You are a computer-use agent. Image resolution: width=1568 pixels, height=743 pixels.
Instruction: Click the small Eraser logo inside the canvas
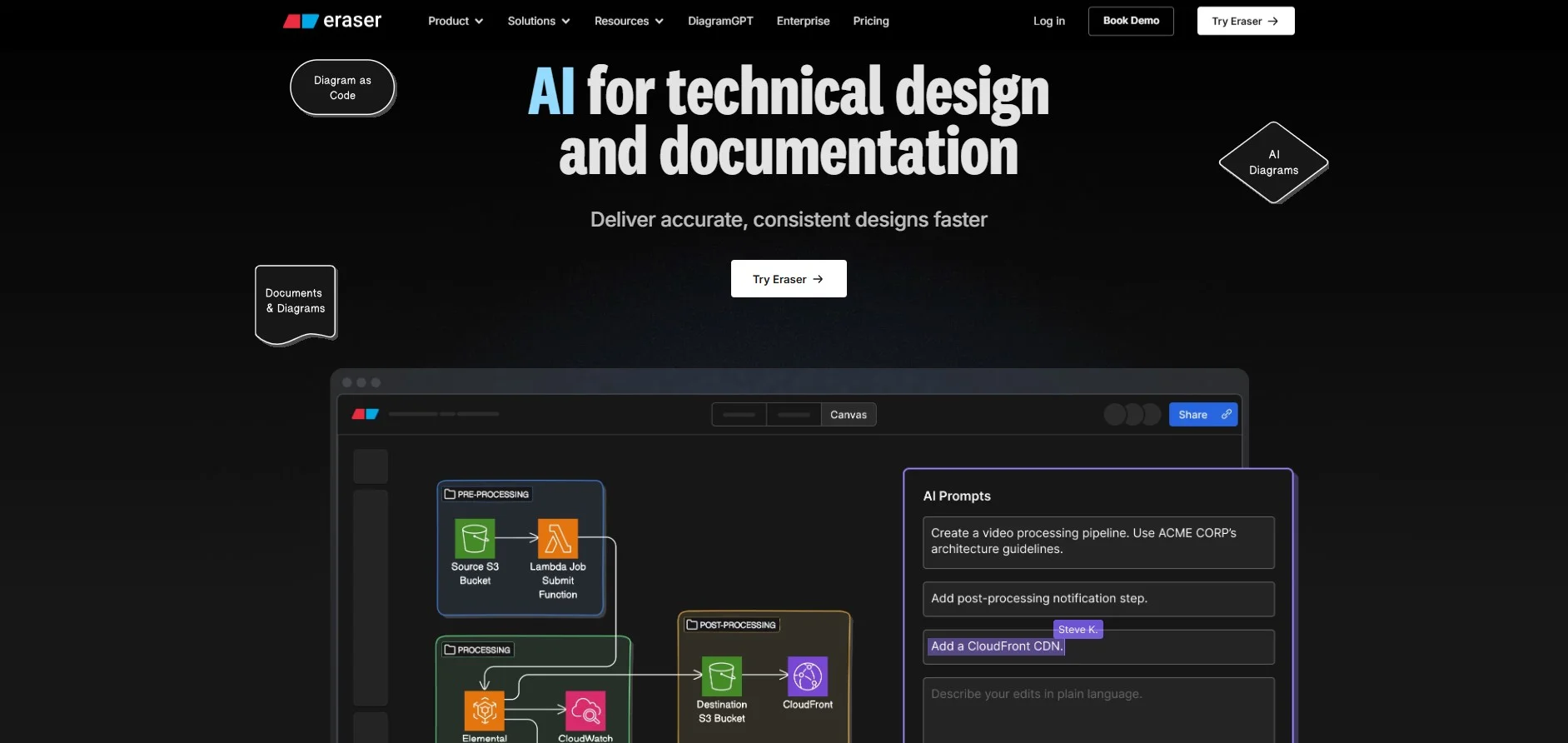pyautogui.click(x=365, y=414)
